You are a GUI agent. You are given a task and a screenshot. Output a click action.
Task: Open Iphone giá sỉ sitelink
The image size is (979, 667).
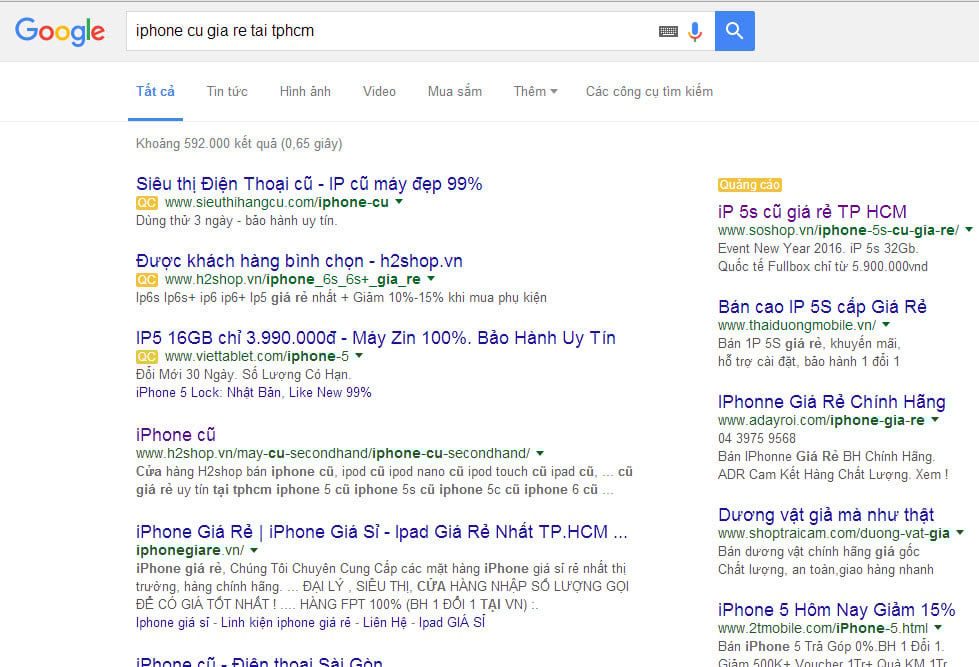coord(172,623)
